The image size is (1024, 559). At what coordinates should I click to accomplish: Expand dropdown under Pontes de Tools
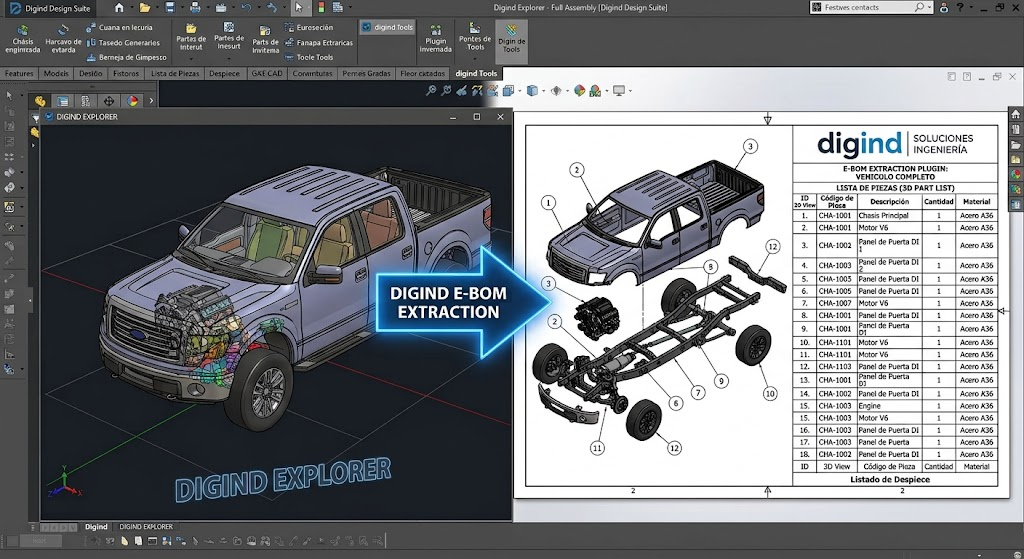(475, 59)
